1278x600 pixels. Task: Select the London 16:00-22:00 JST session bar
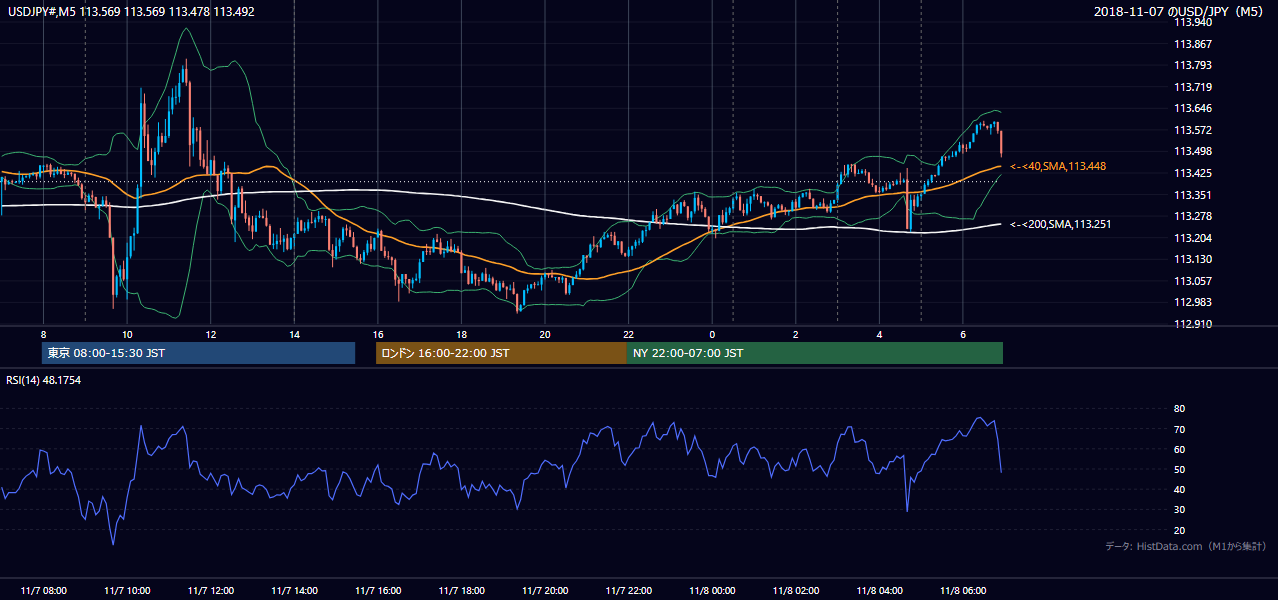pos(501,353)
